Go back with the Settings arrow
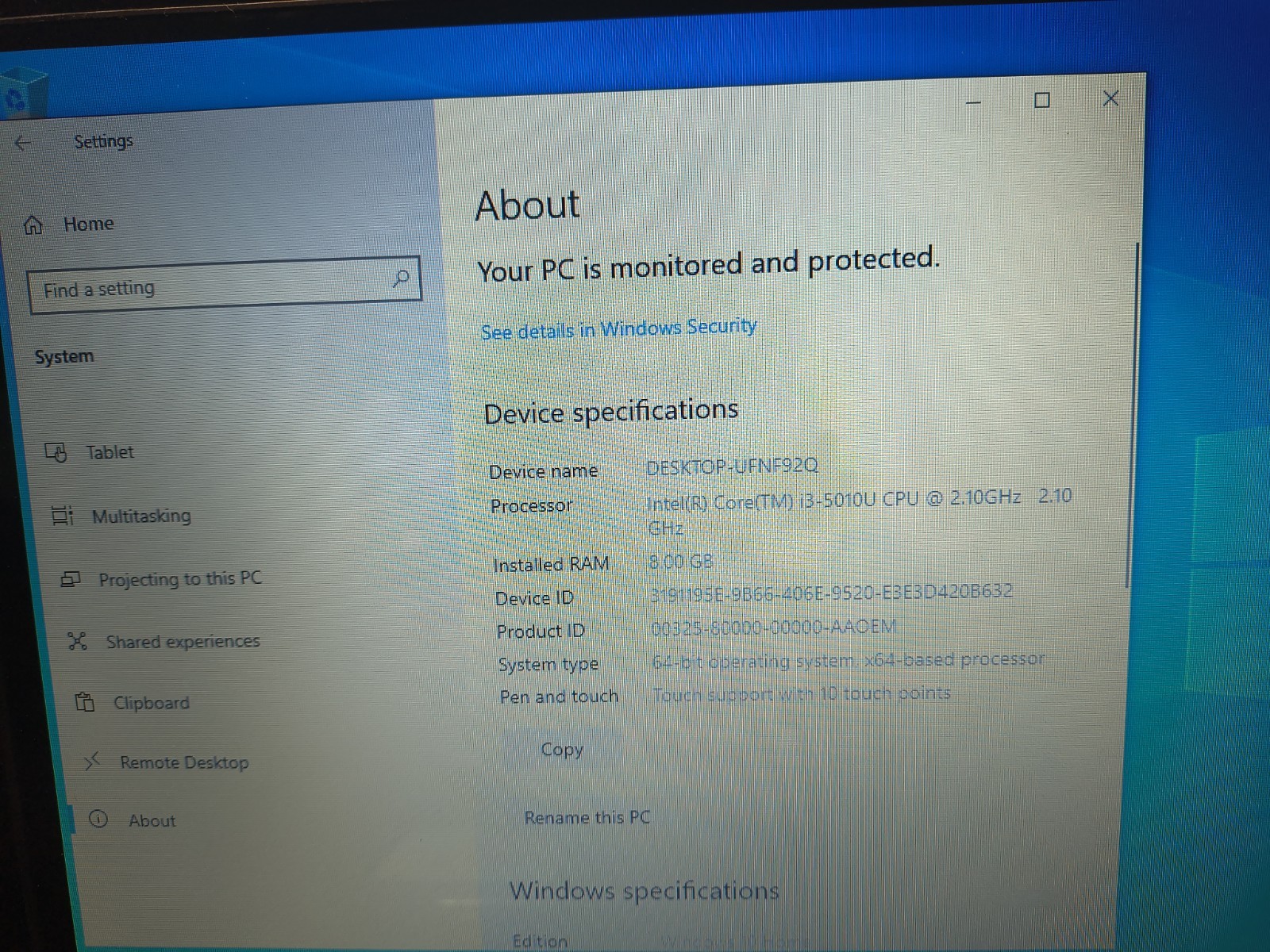 (23, 143)
